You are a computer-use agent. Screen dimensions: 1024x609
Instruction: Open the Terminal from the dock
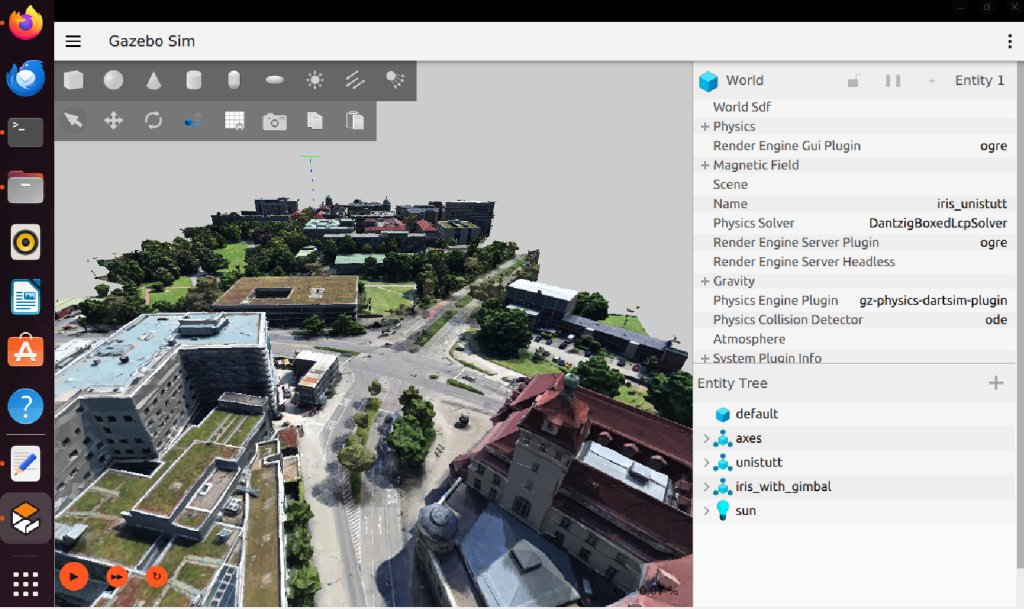[x=25, y=133]
